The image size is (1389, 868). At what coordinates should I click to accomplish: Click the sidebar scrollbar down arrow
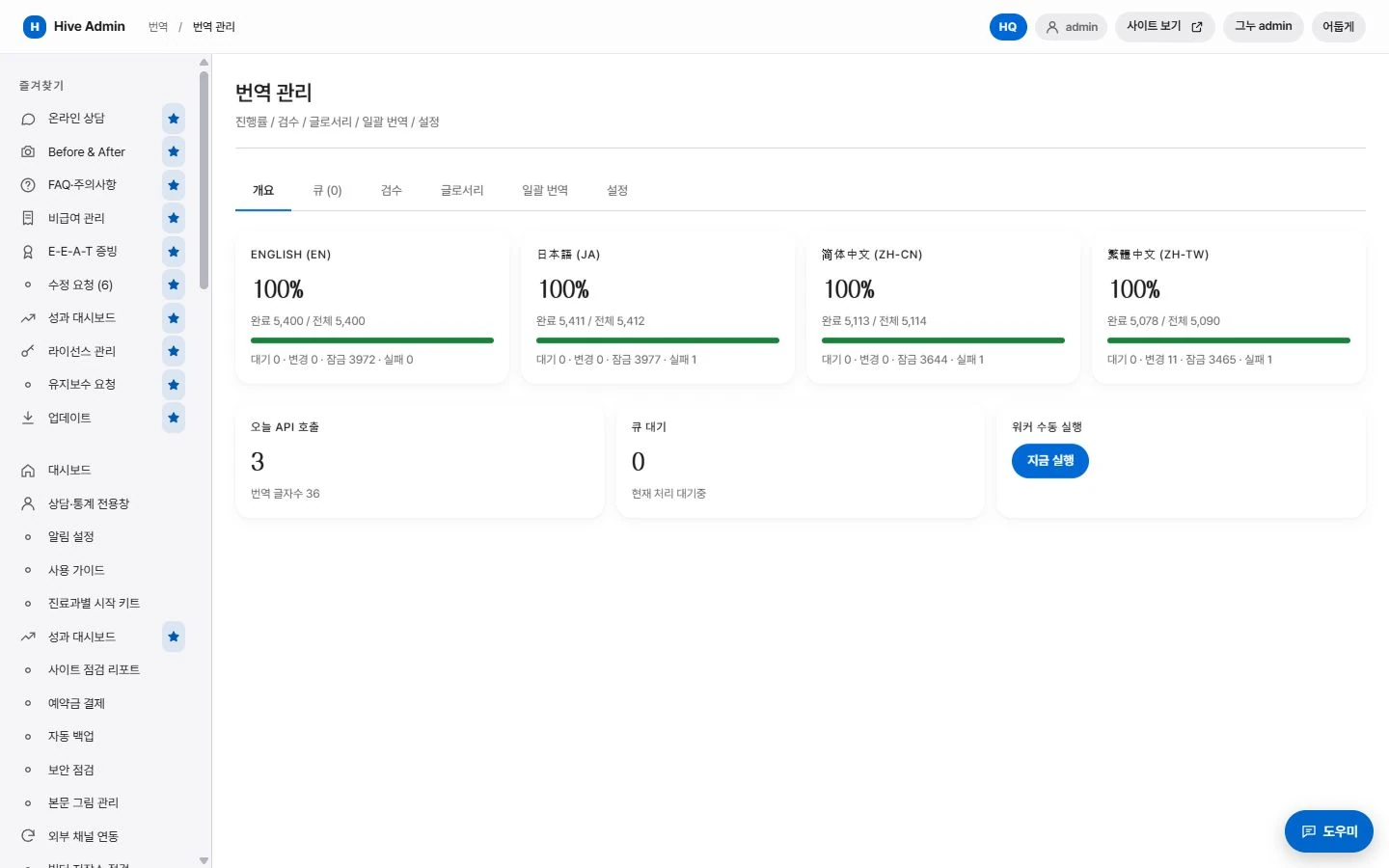pyautogui.click(x=204, y=860)
